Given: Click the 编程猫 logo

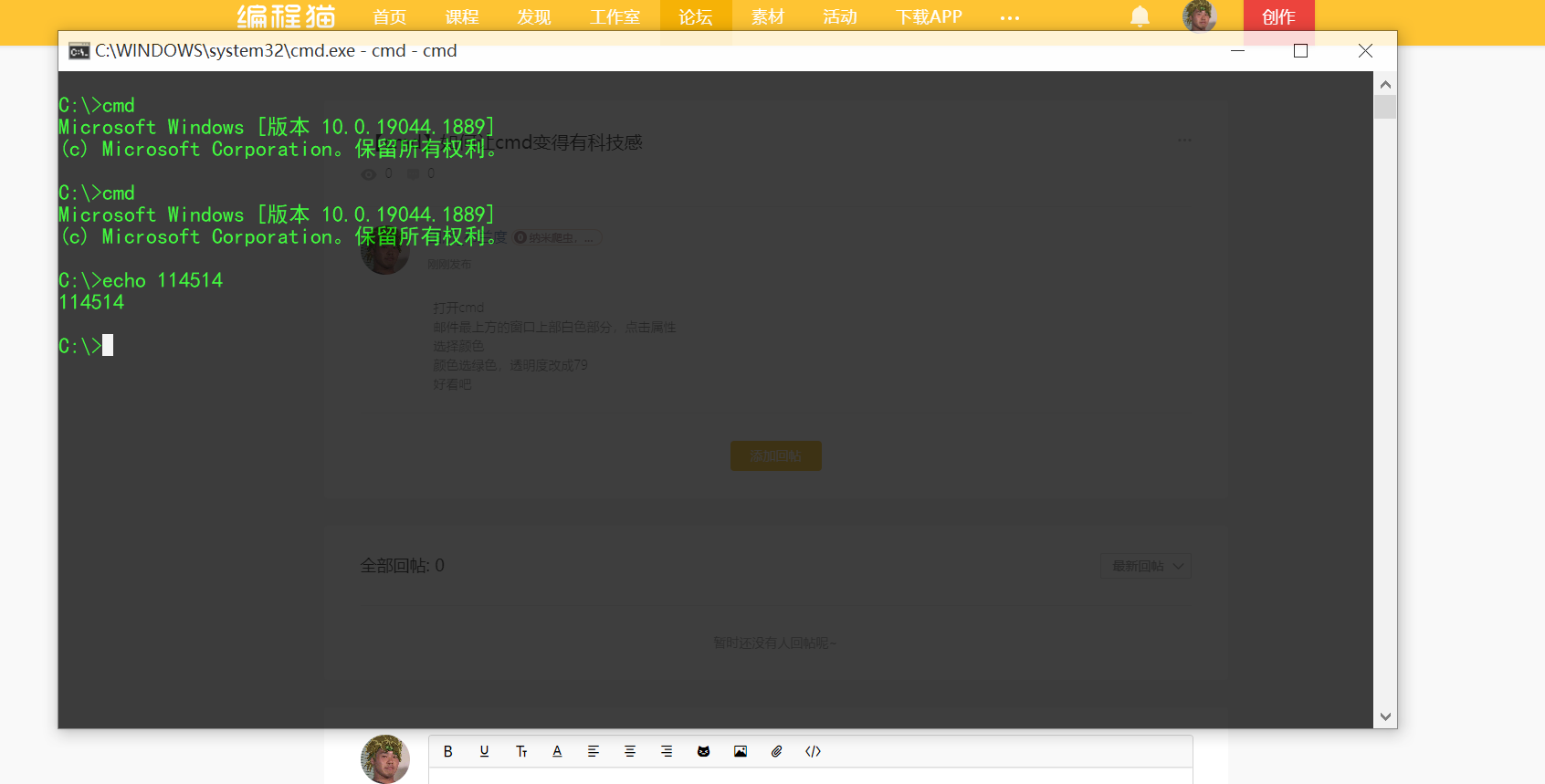Looking at the screenshot, I should (x=287, y=16).
